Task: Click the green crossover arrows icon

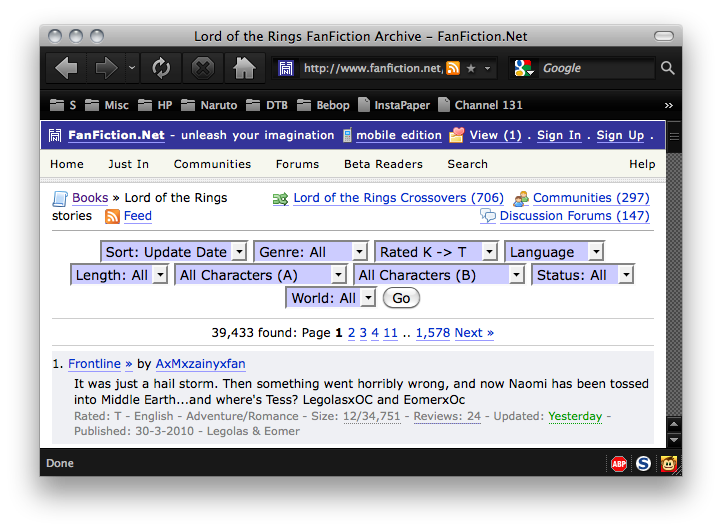Action: pyautogui.click(x=280, y=198)
